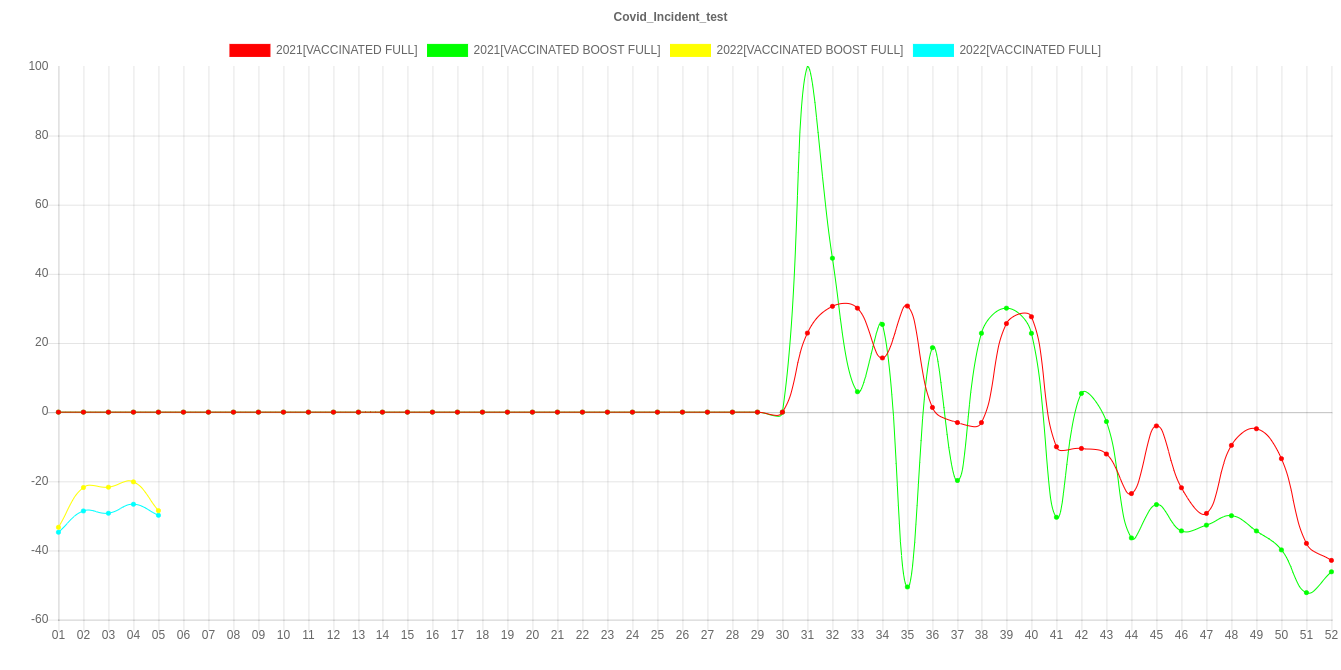Click the green data point at week 51
Image resolution: width=1341 pixels, height=670 pixels.
click(x=1306, y=593)
